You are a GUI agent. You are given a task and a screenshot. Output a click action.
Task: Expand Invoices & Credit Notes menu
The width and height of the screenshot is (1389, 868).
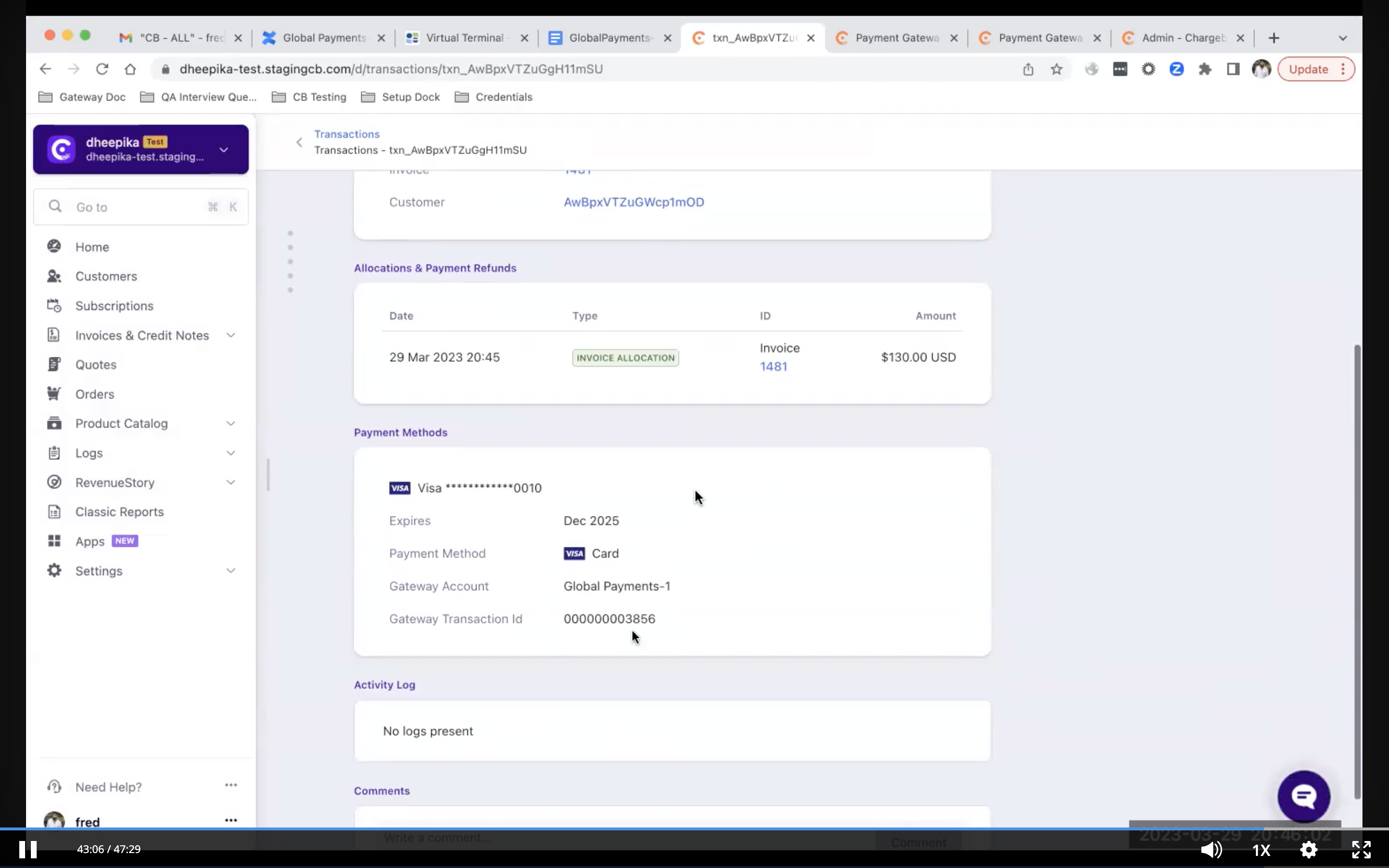231,335
